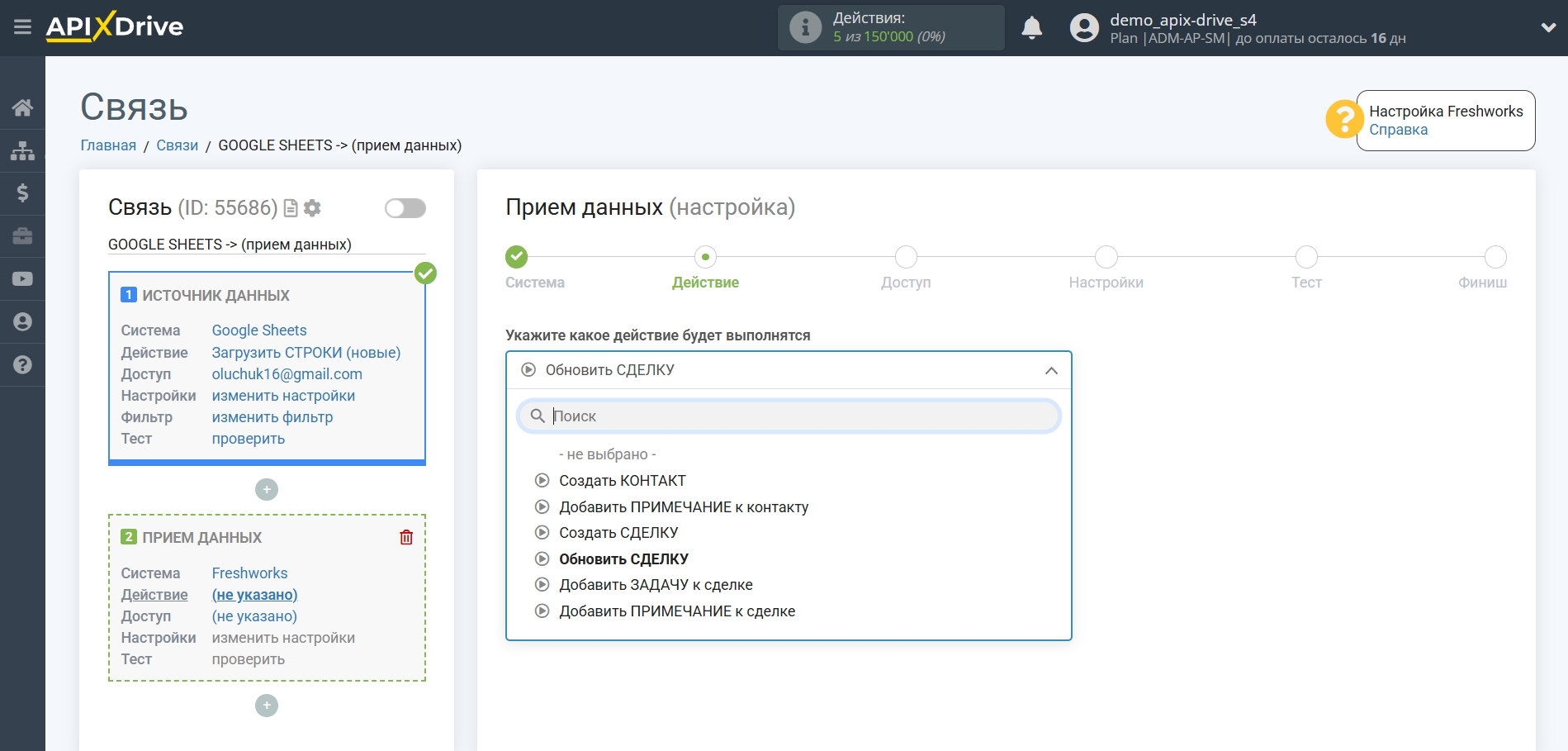Go to the 'Настройки' step in wizard
This screenshot has width=1568, height=751.
point(1106,258)
